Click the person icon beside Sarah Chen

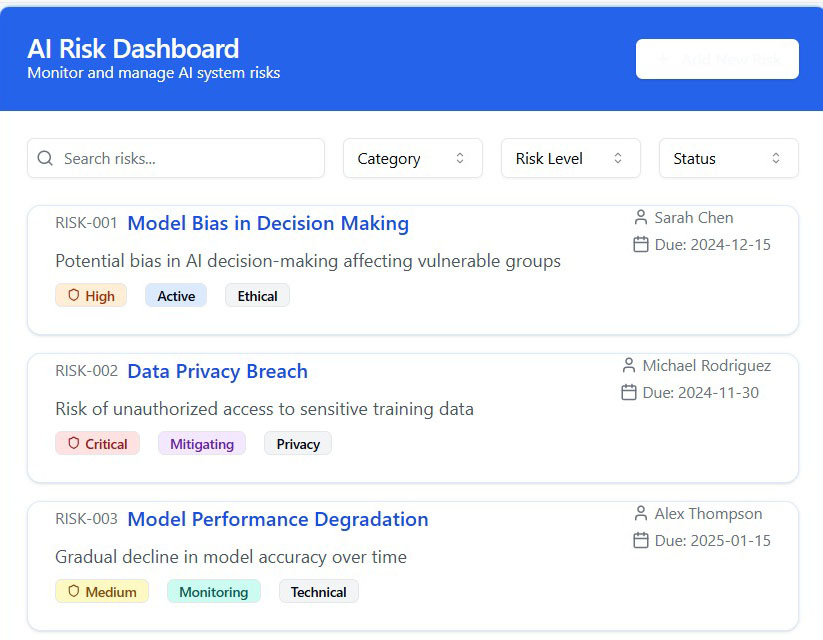[x=640, y=217]
